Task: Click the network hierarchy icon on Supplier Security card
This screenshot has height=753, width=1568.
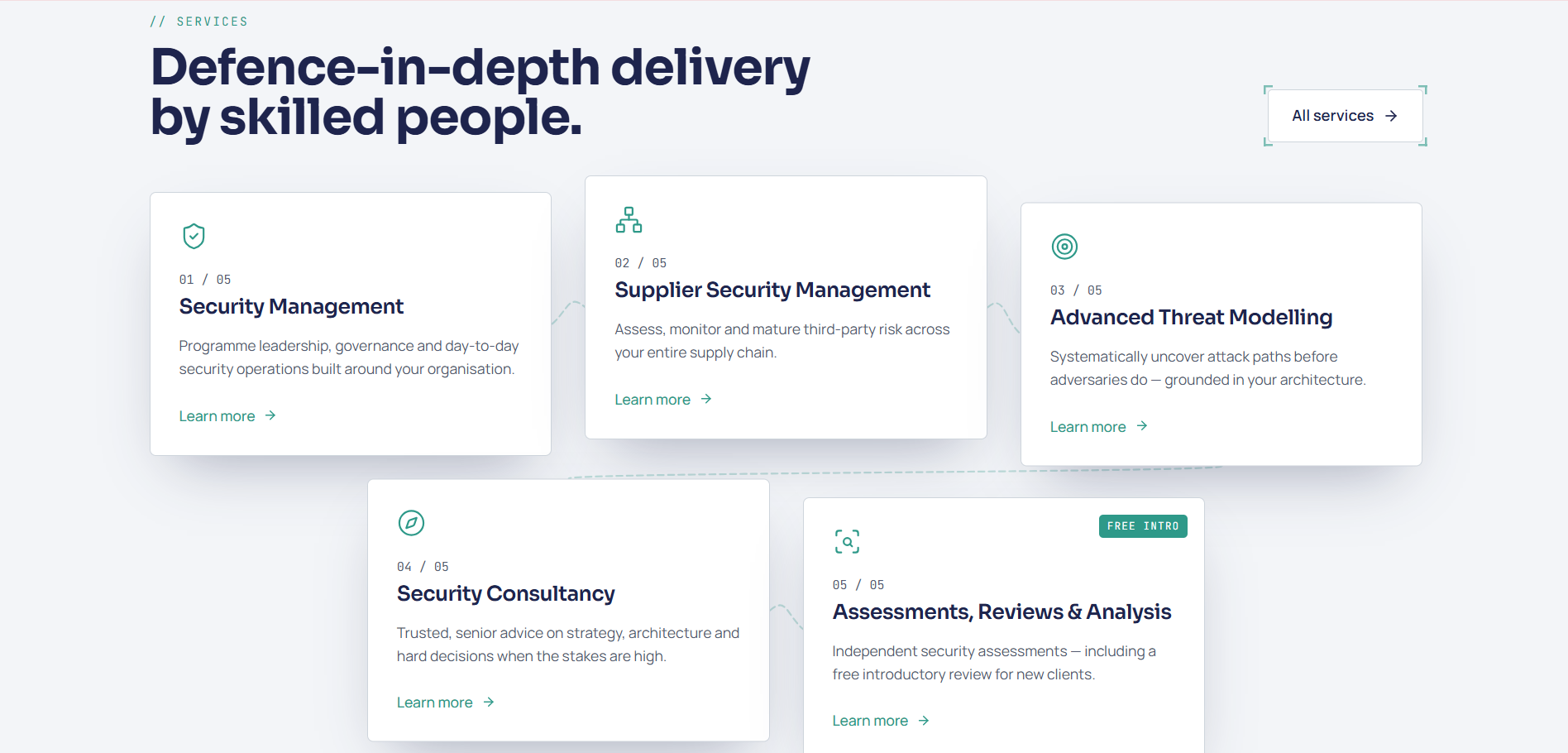Action: [629, 219]
